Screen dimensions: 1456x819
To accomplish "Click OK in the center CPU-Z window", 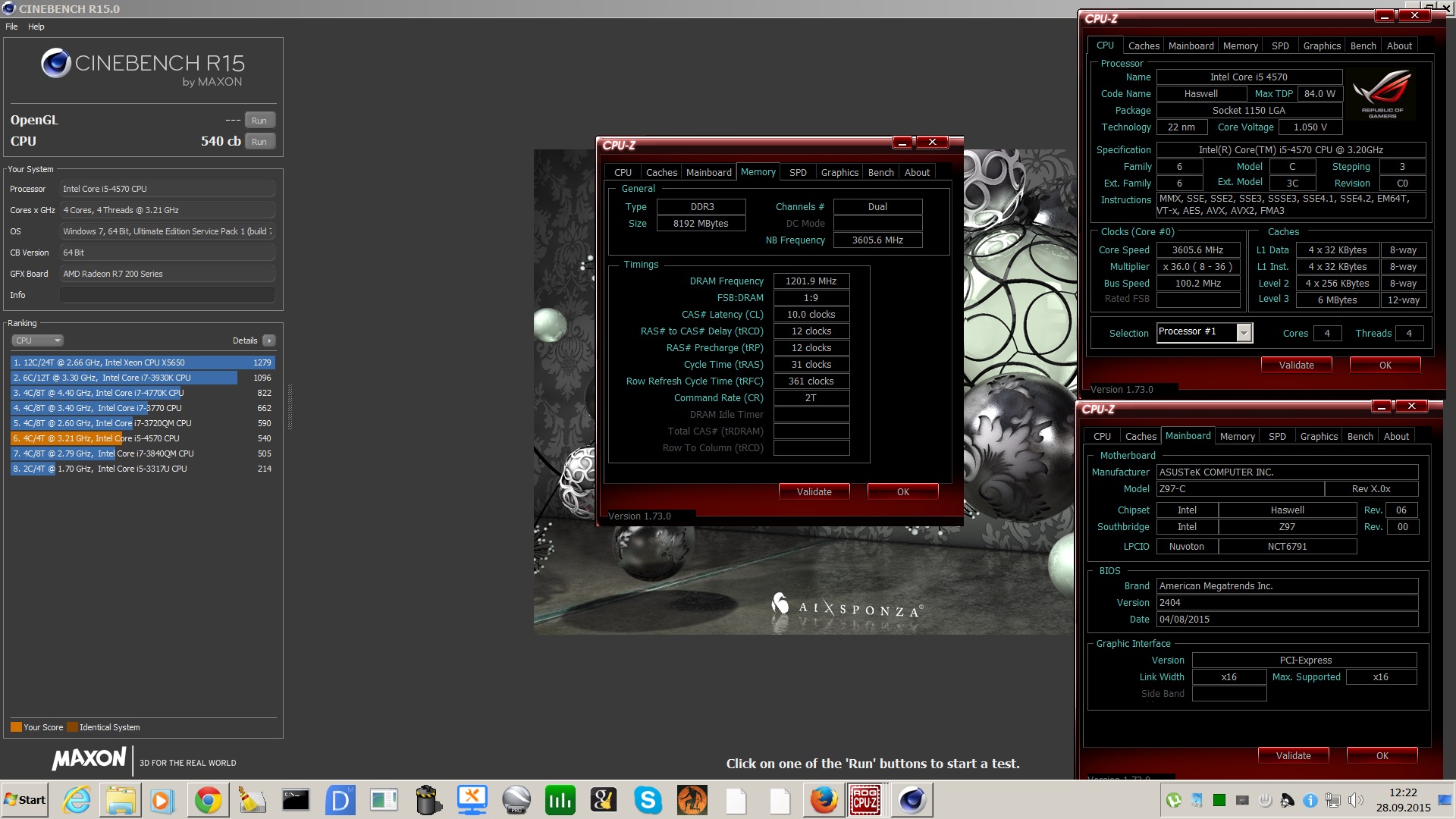I will 902,492.
